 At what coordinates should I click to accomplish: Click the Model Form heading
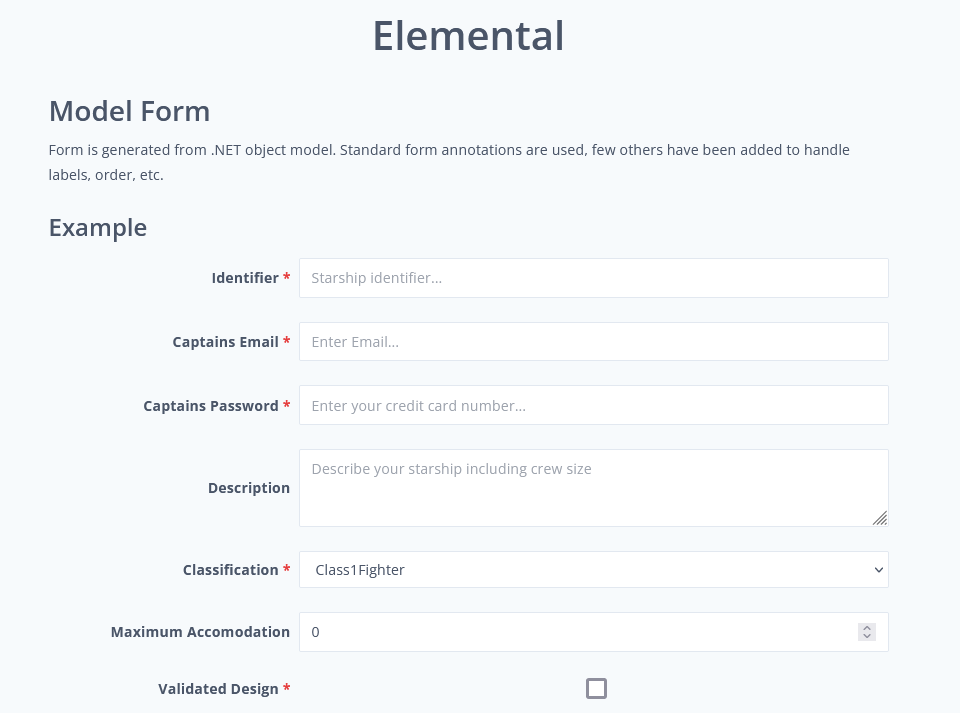[x=129, y=111]
